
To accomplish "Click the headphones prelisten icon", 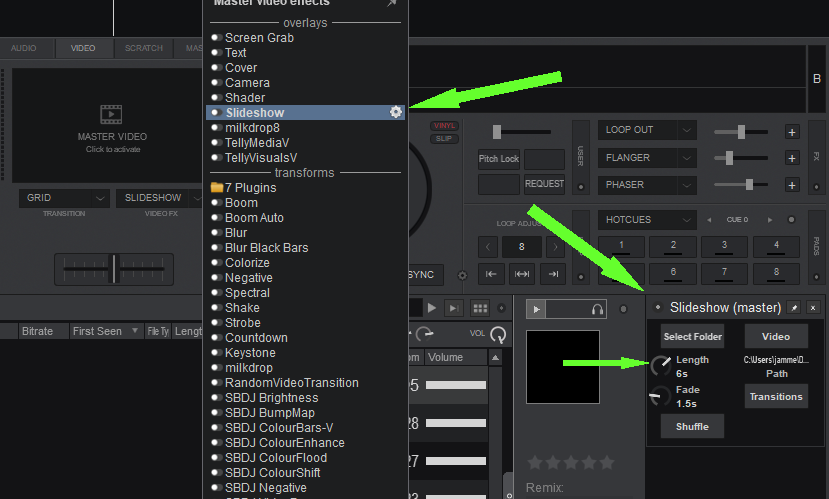I will point(597,309).
